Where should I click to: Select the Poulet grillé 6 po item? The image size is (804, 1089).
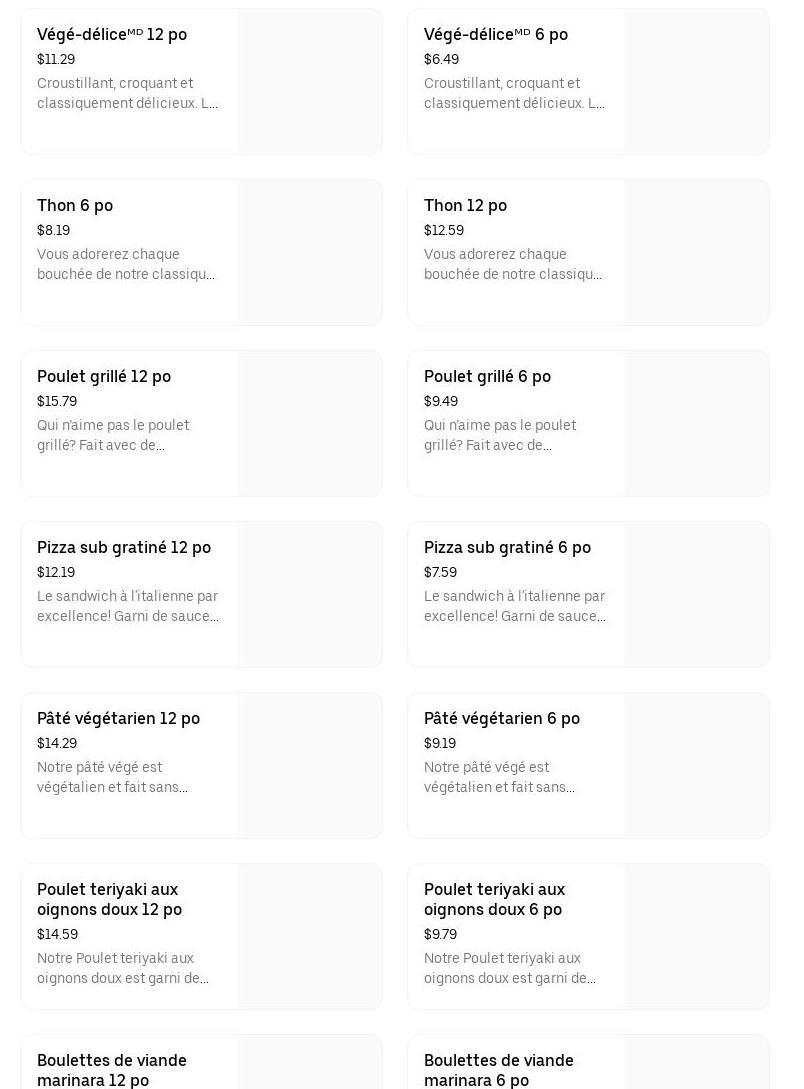[488, 377]
